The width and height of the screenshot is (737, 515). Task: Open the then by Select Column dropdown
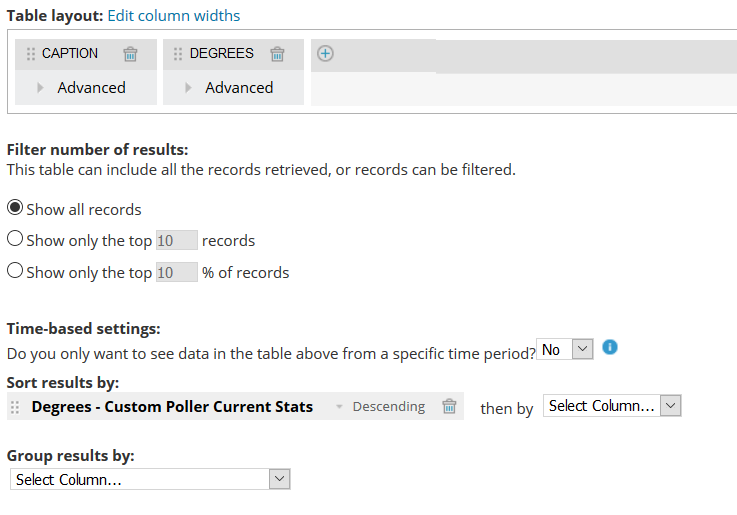point(612,405)
